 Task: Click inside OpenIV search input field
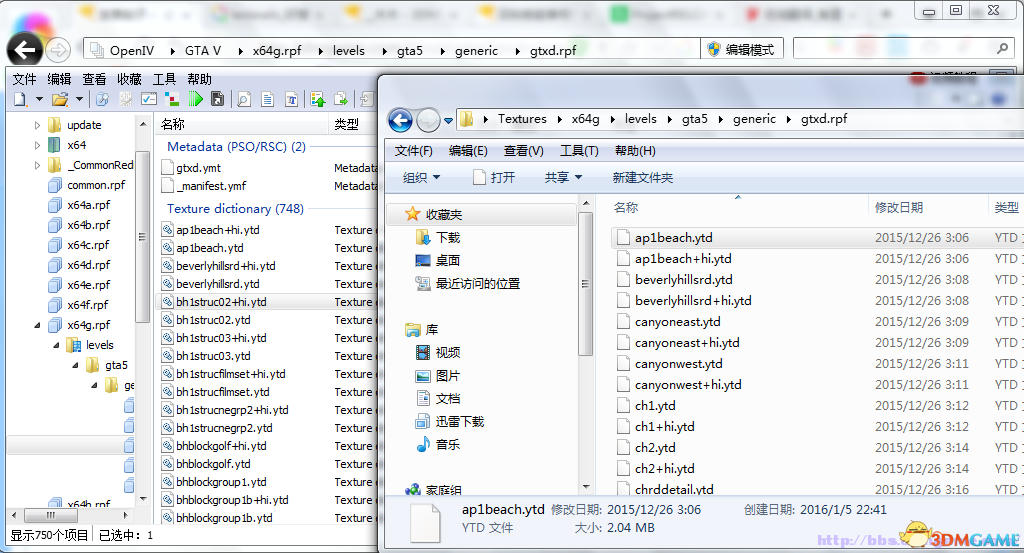tap(895, 48)
